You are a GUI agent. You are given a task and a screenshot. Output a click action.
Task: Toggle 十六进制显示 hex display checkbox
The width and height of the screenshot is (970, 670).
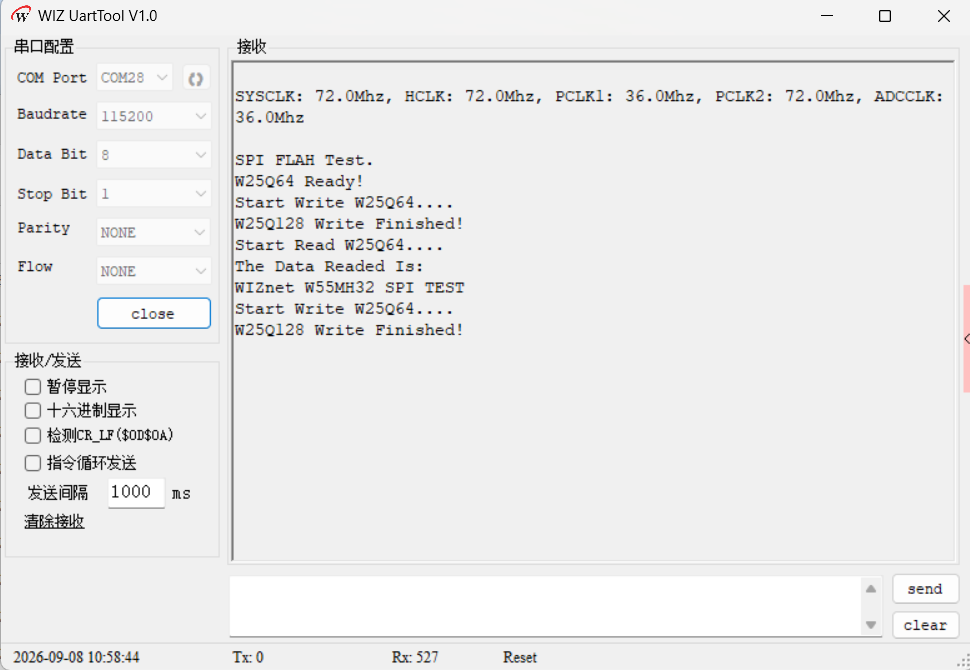pyautogui.click(x=32, y=411)
